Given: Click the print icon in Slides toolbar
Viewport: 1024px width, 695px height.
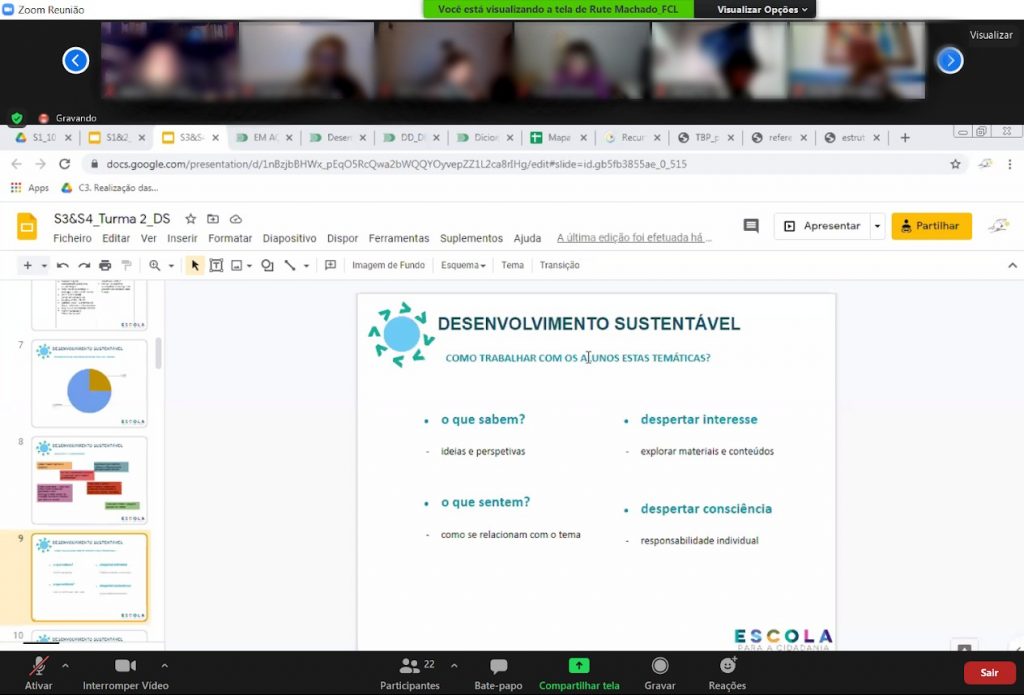Looking at the screenshot, I should [x=105, y=265].
